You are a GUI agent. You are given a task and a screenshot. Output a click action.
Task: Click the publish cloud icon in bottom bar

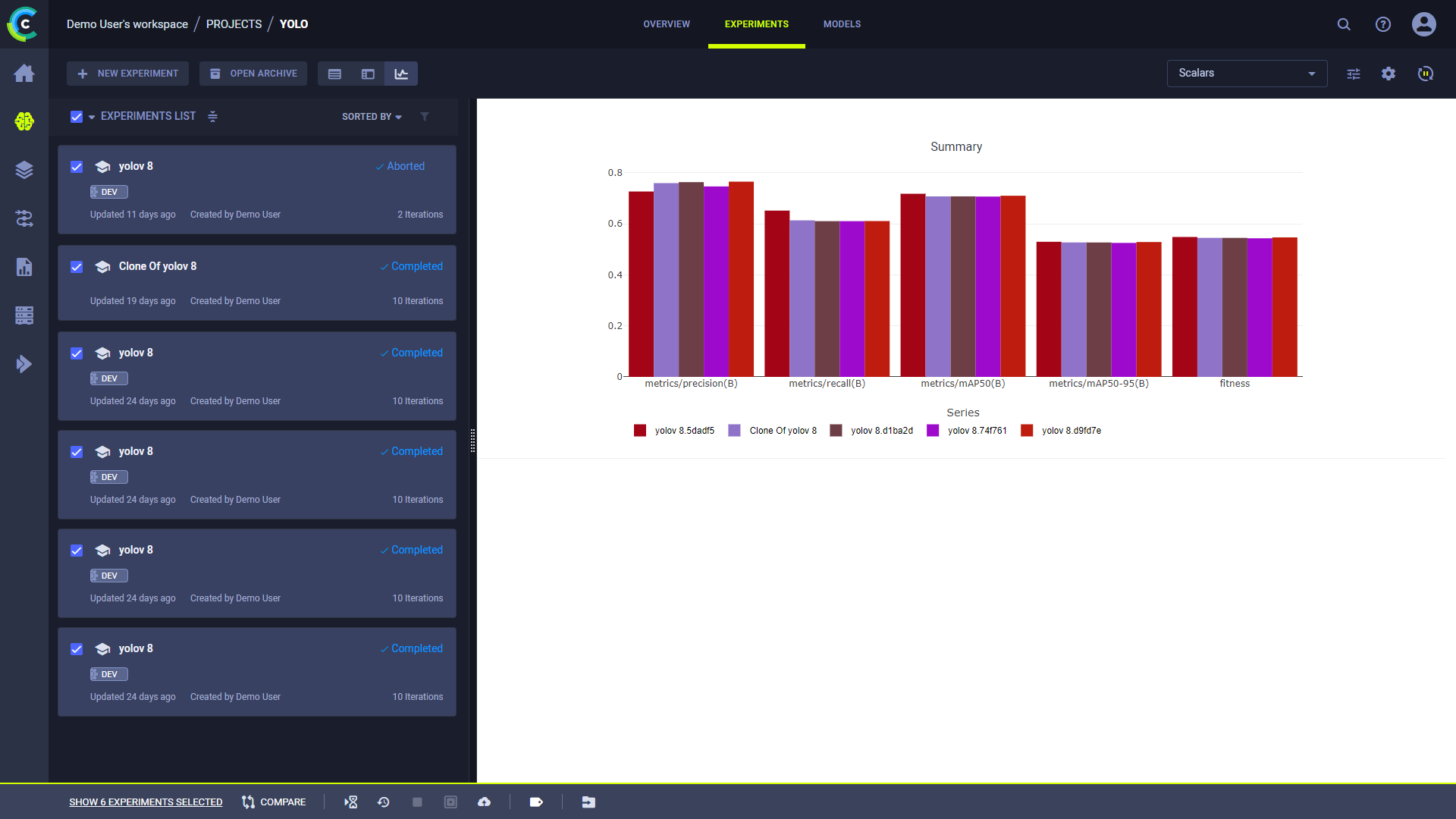pyautogui.click(x=484, y=802)
